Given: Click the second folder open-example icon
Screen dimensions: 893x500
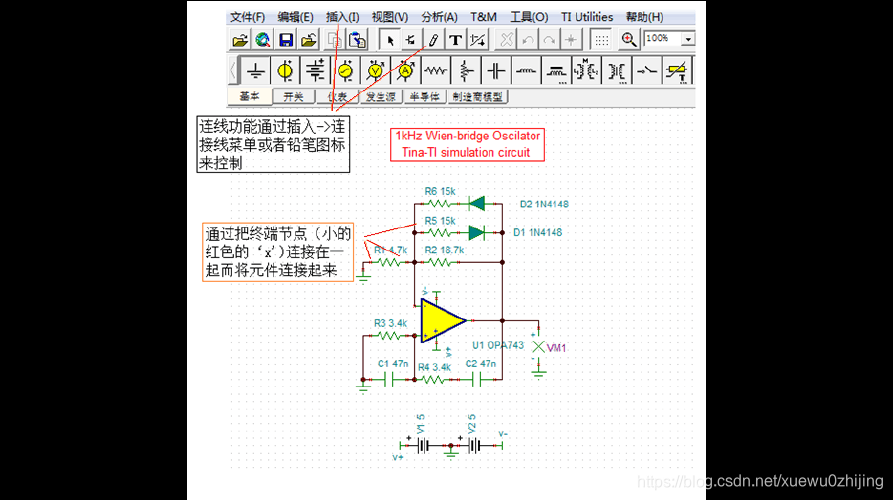Looking at the screenshot, I should click(x=309, y=40).
